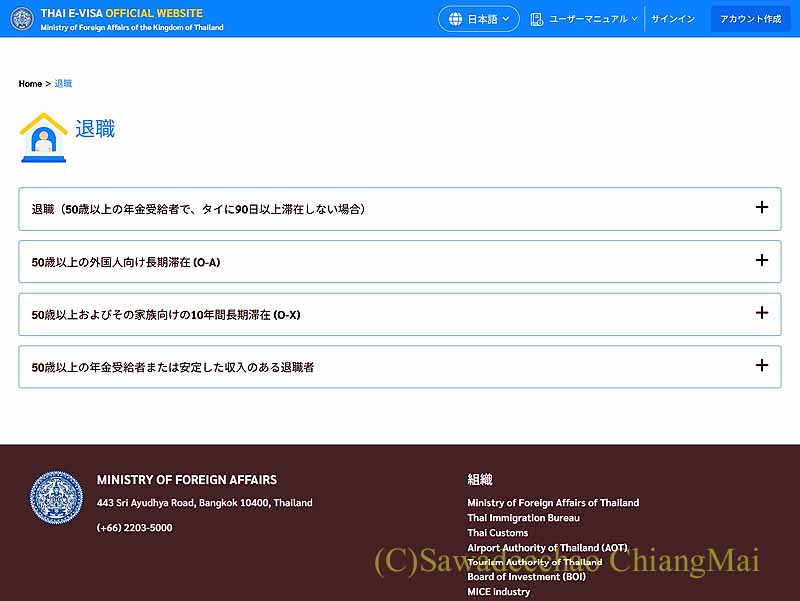
Task: Open Ministry of Foreign Affairs of Thailand link
Action: point(553,503)
